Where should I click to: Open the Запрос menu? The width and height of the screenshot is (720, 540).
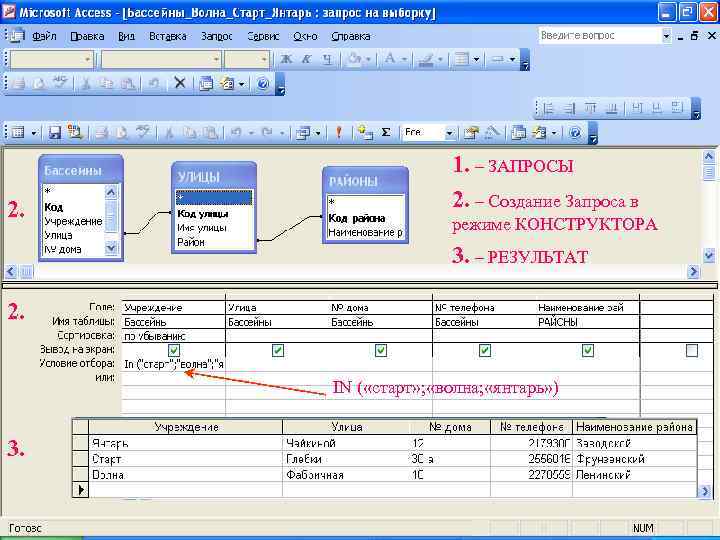(x=217, y=36)
